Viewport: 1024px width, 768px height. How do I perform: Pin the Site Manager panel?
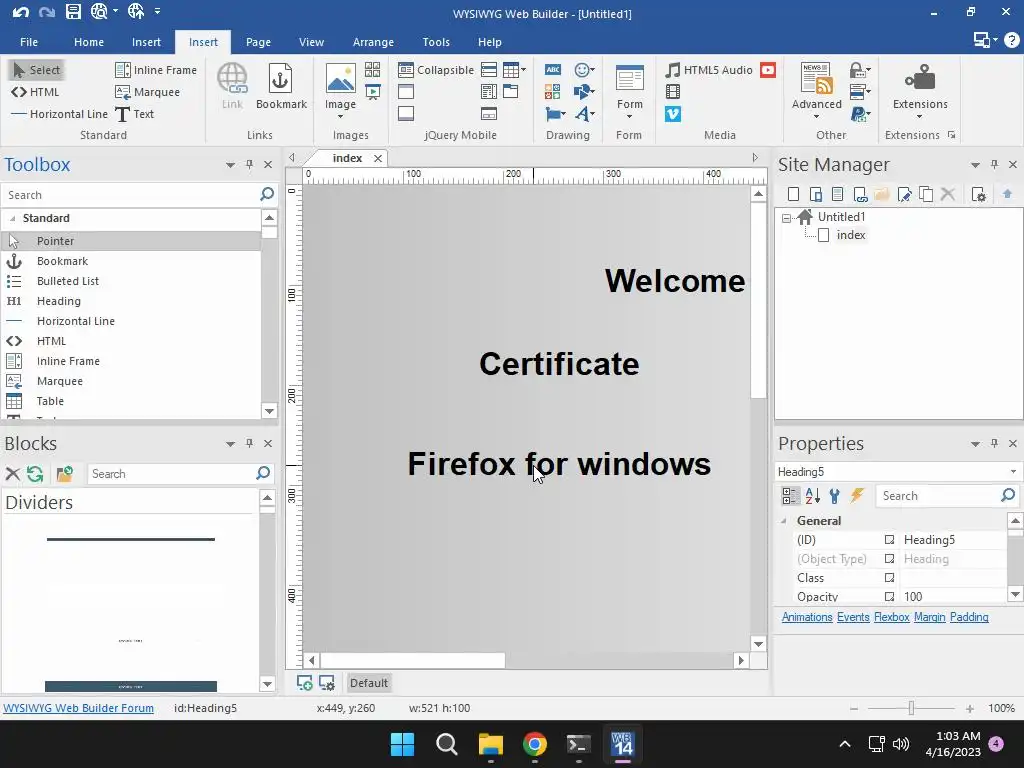(995, 165)
